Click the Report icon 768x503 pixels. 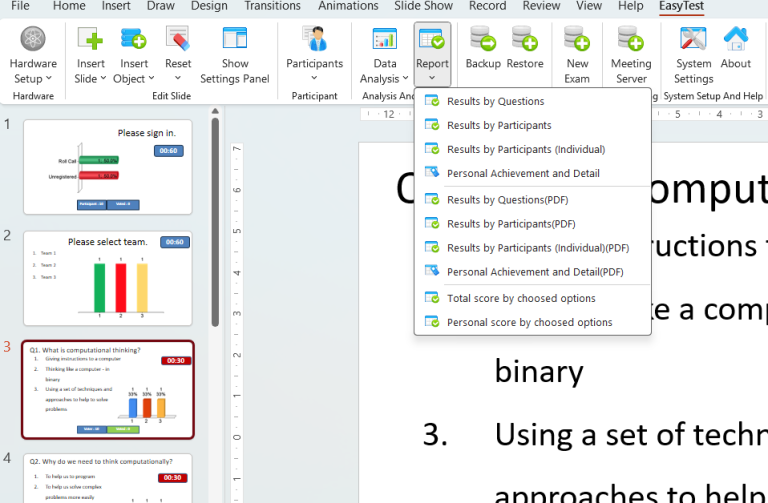[x=432, y=39]
